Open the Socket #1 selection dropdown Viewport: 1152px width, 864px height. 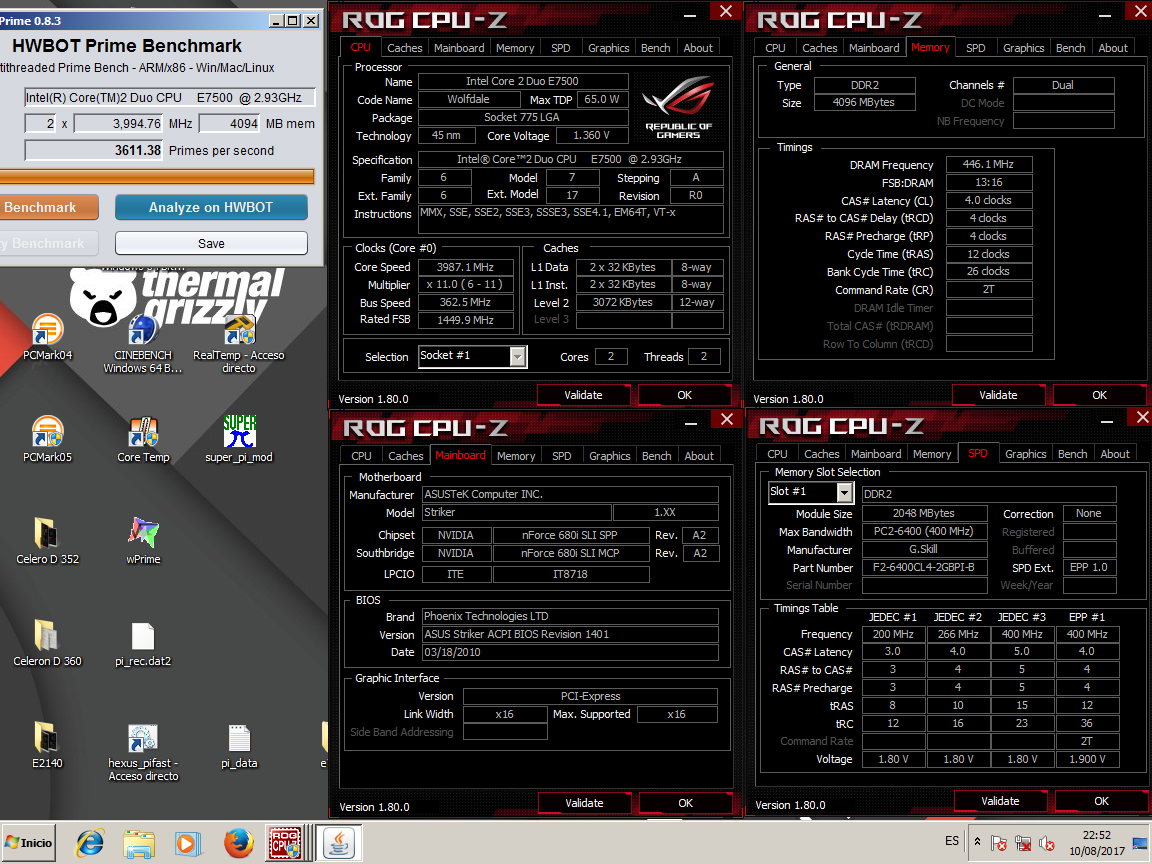tap(518, 357)
